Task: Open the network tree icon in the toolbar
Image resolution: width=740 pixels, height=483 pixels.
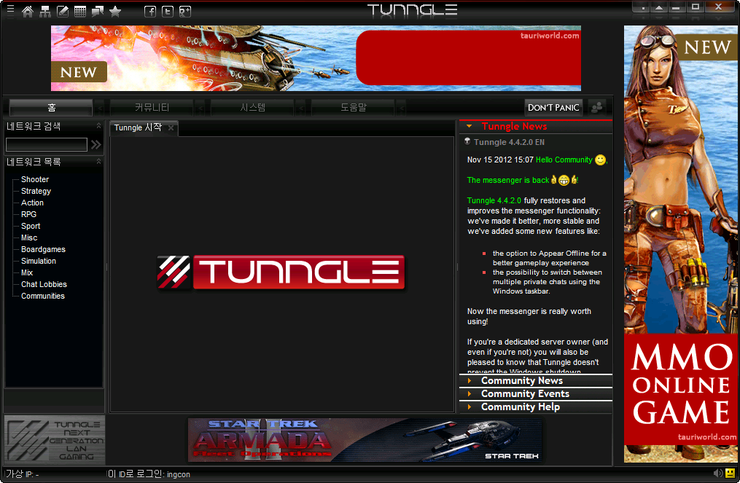Action: [45, 11]
